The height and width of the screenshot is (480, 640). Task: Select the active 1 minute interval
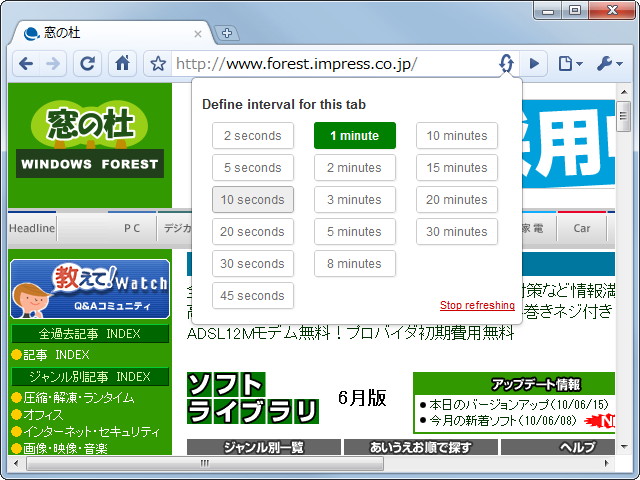coord(355,136)
